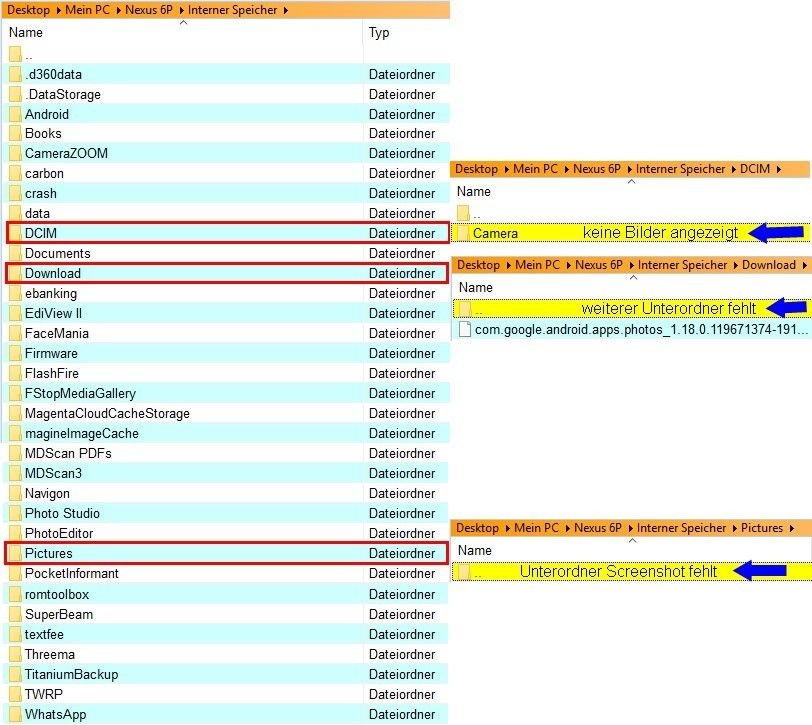The image size is (812, 725).
Task: Click Nexus 6P in Download window breadcrumb
Action: pyautogui.click(x=599, y=265)
